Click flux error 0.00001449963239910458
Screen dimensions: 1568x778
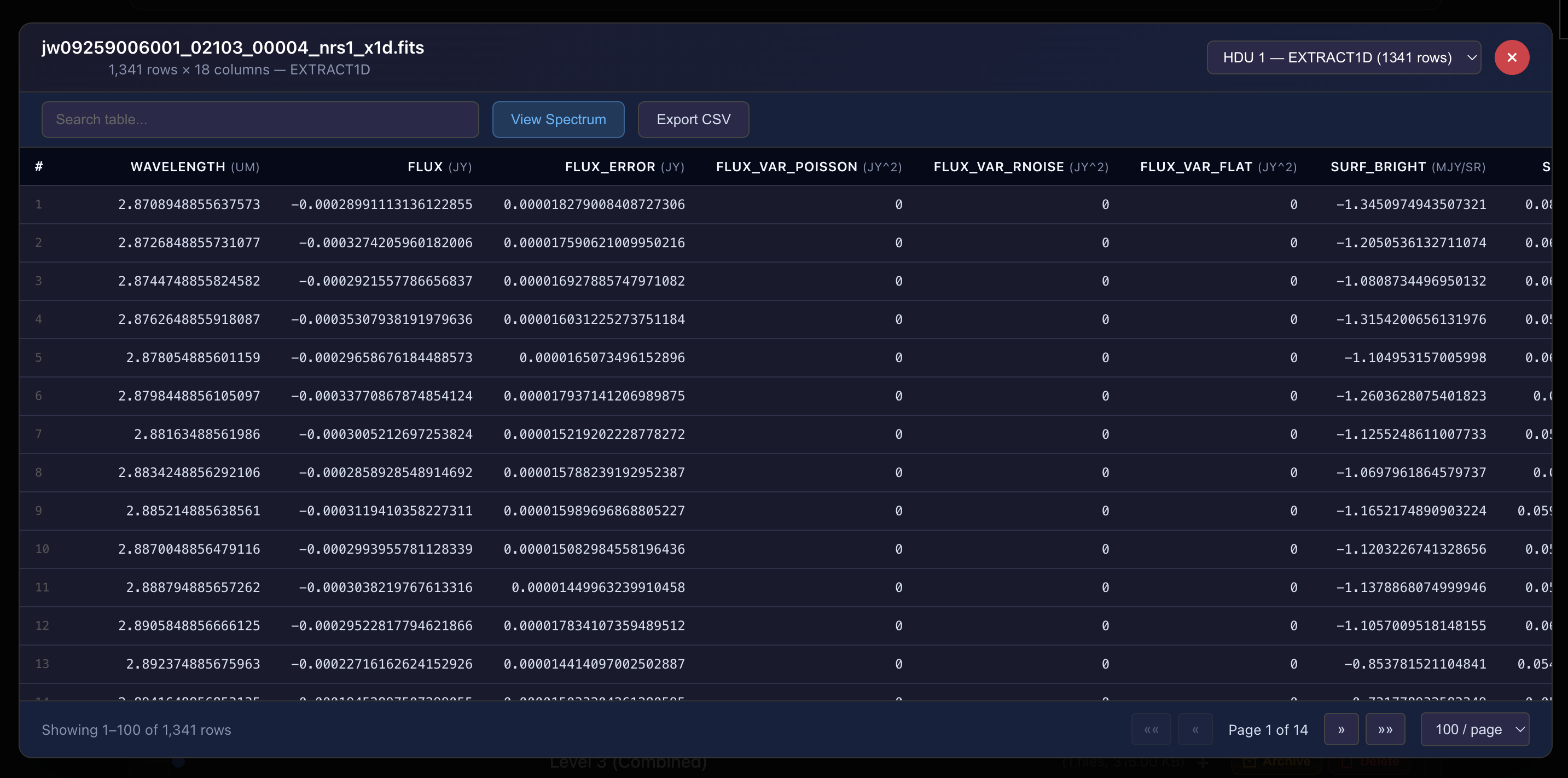pos(599,588)
